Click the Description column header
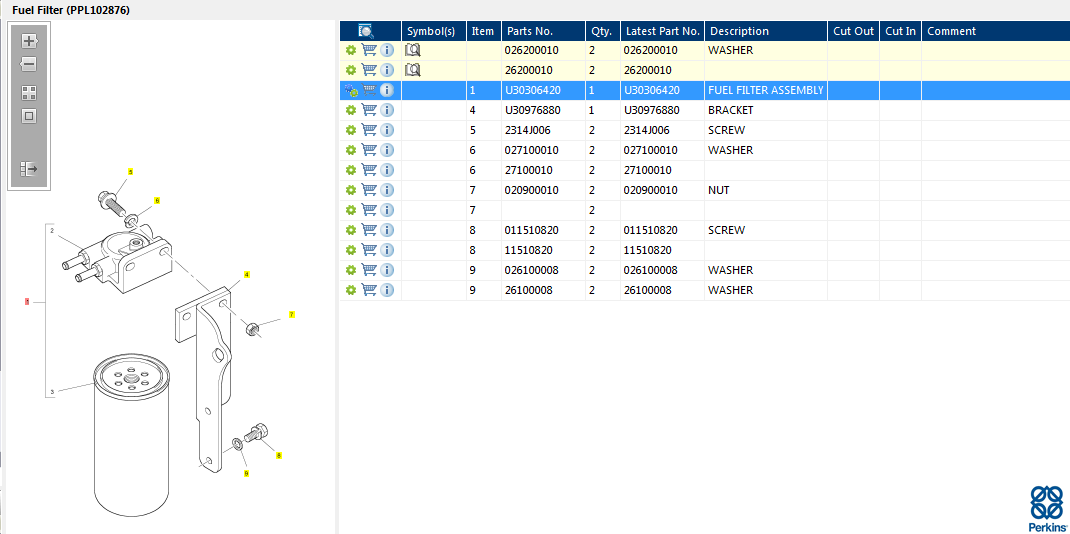The height and width of the screenshot is (534, 1070). coord(740,31)
